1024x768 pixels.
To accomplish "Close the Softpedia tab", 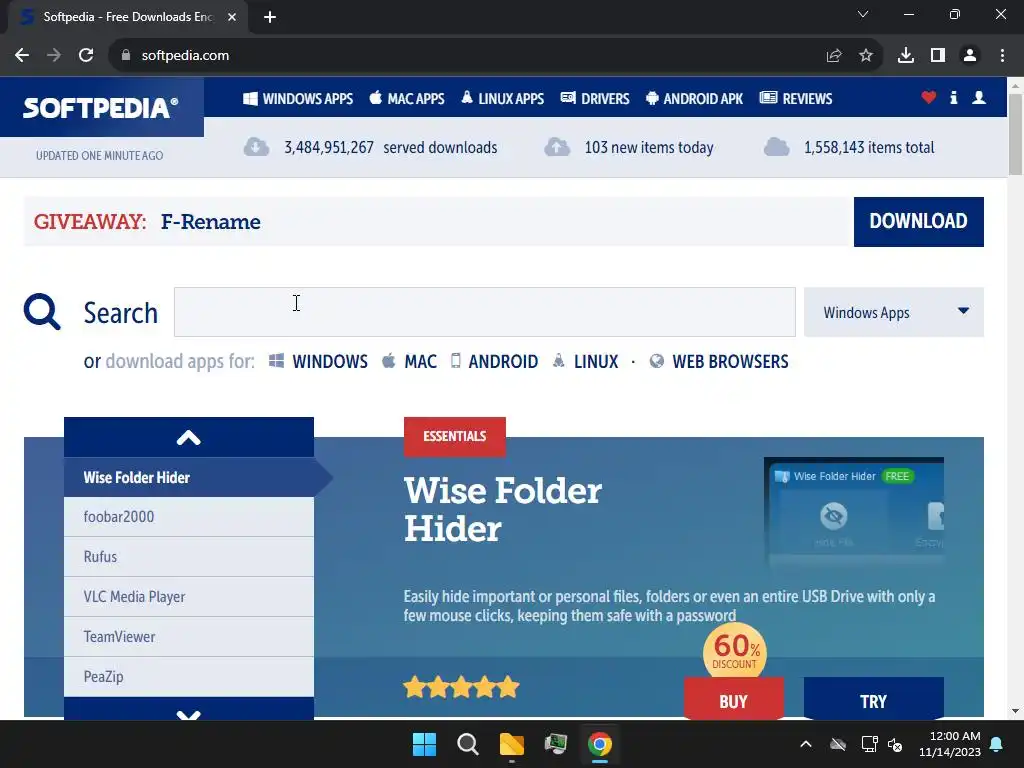I will tap(232, 17).
